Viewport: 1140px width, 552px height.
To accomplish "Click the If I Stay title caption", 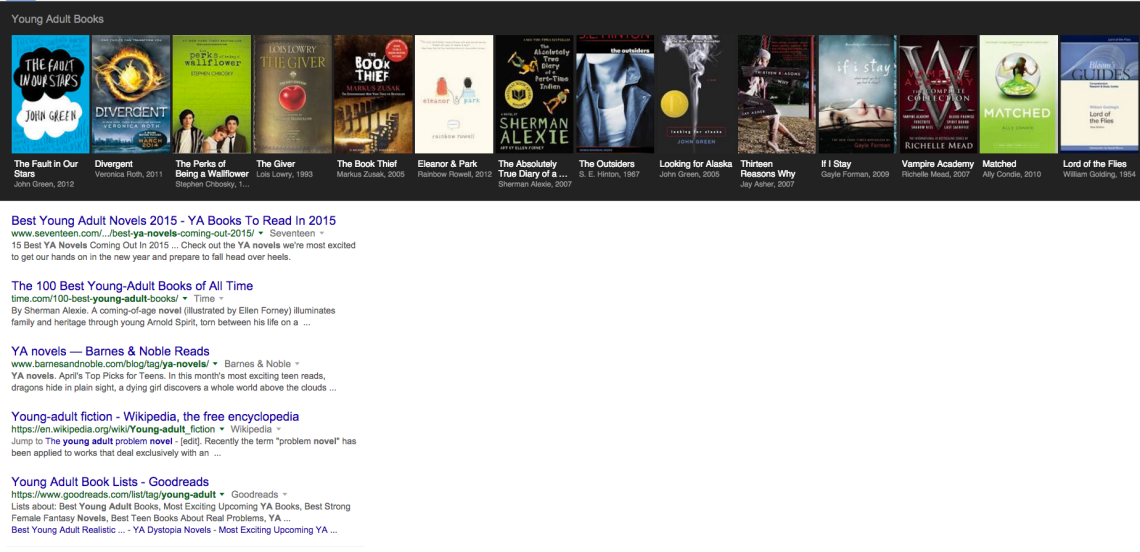I will point(835,164).
